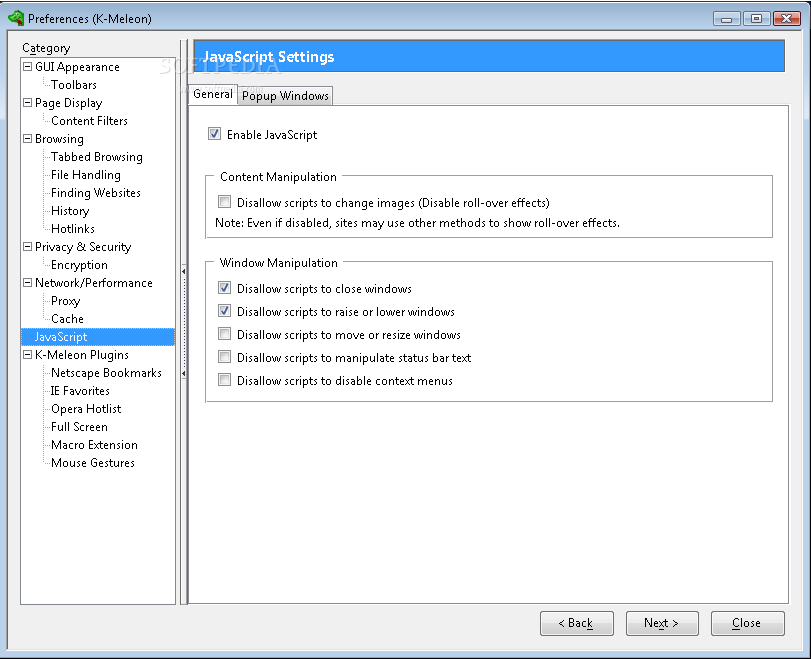Select Browsing category label

59,139
